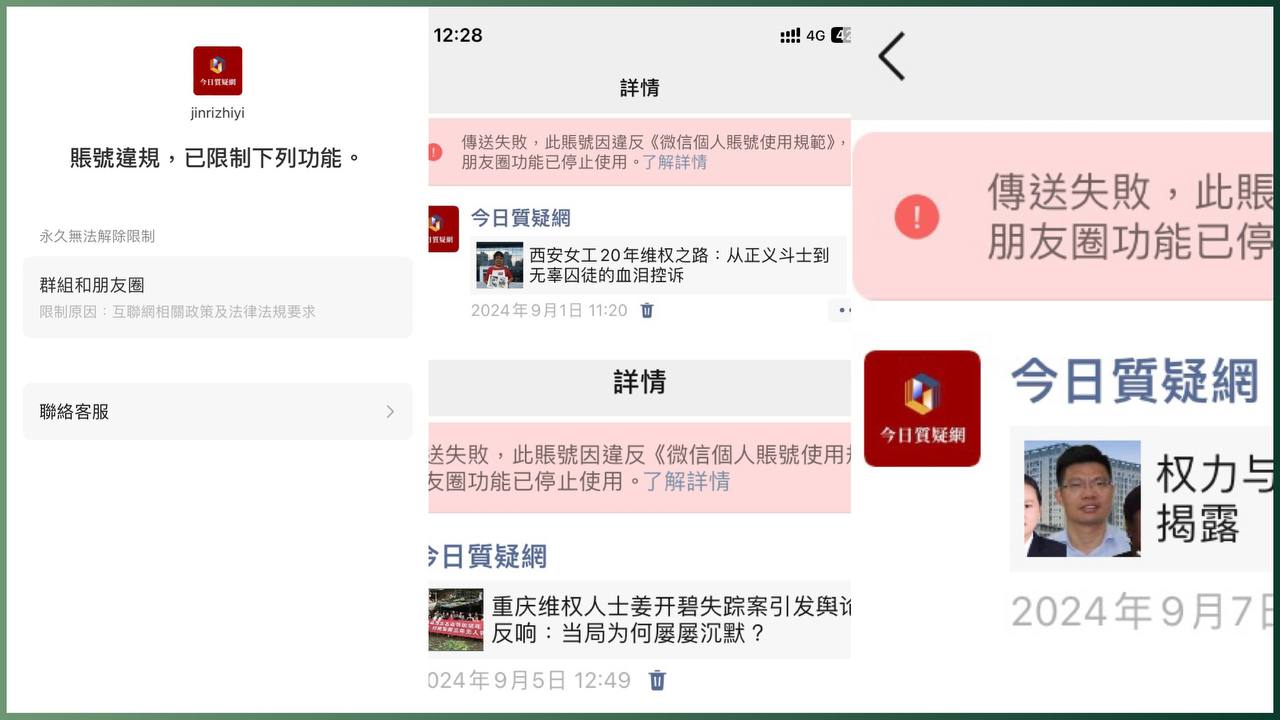Tap the 了解詳情 link in first banner
The width and height of the screenshot is (1280, 720).
pos(674,162)
